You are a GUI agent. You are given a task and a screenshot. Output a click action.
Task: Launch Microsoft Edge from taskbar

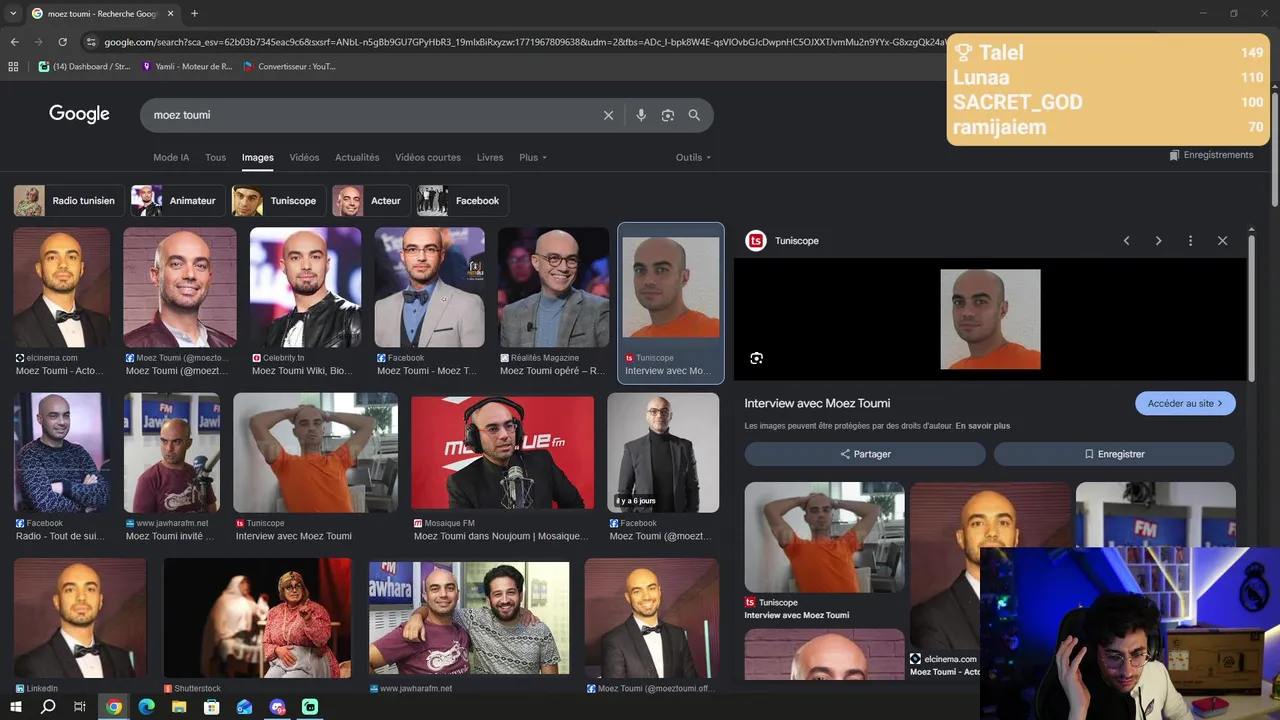click(x=147, y=707)
